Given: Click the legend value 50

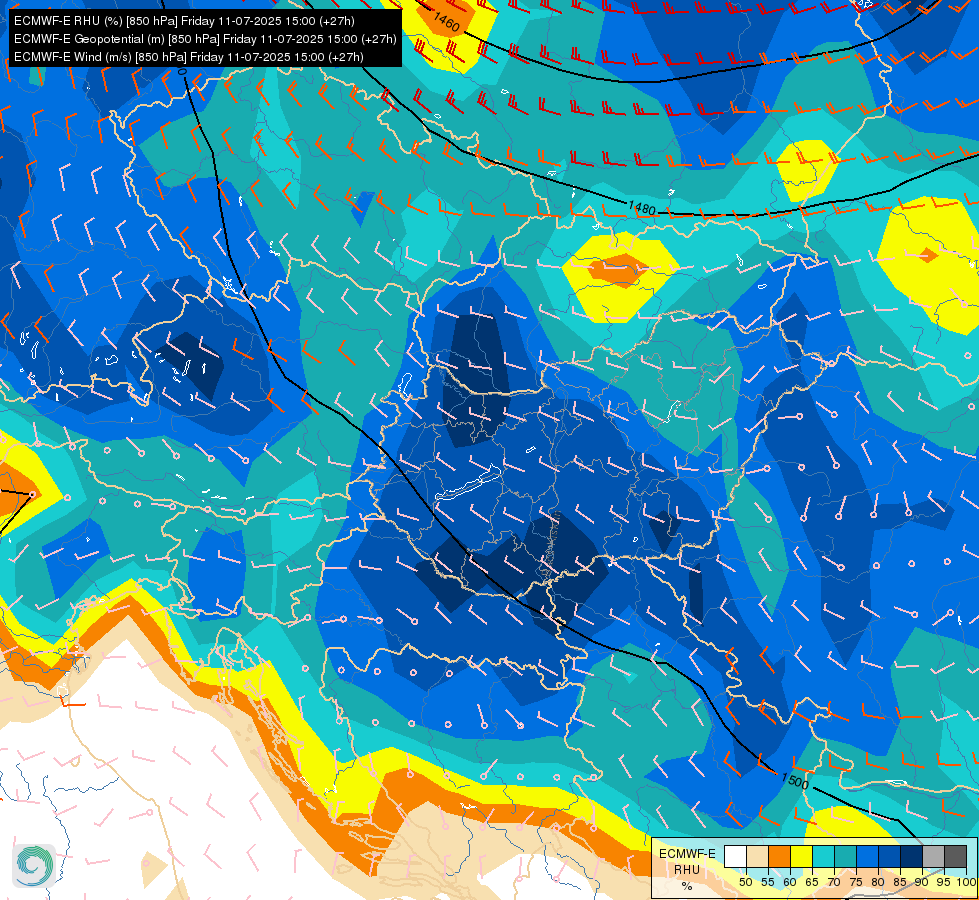Looking at the screenshot, I should [x=745, y=882].
